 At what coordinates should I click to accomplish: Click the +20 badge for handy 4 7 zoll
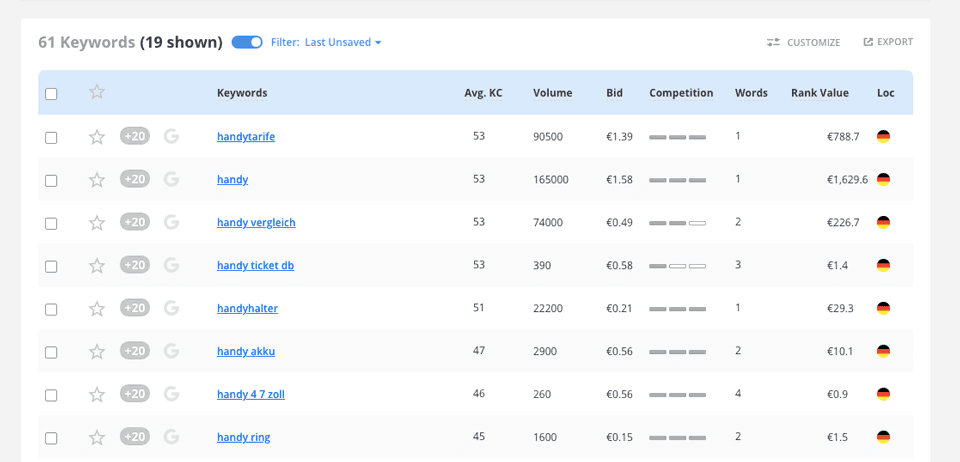point(135,394)
